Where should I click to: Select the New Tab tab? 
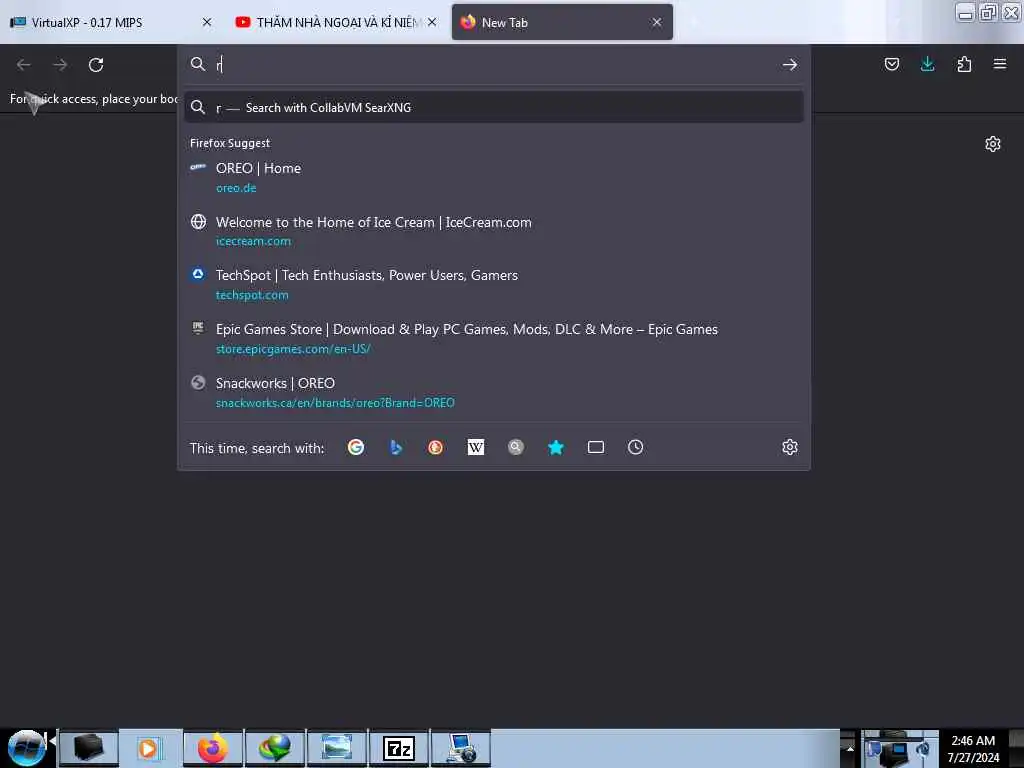pyautogui.click(x=562, y=22)
